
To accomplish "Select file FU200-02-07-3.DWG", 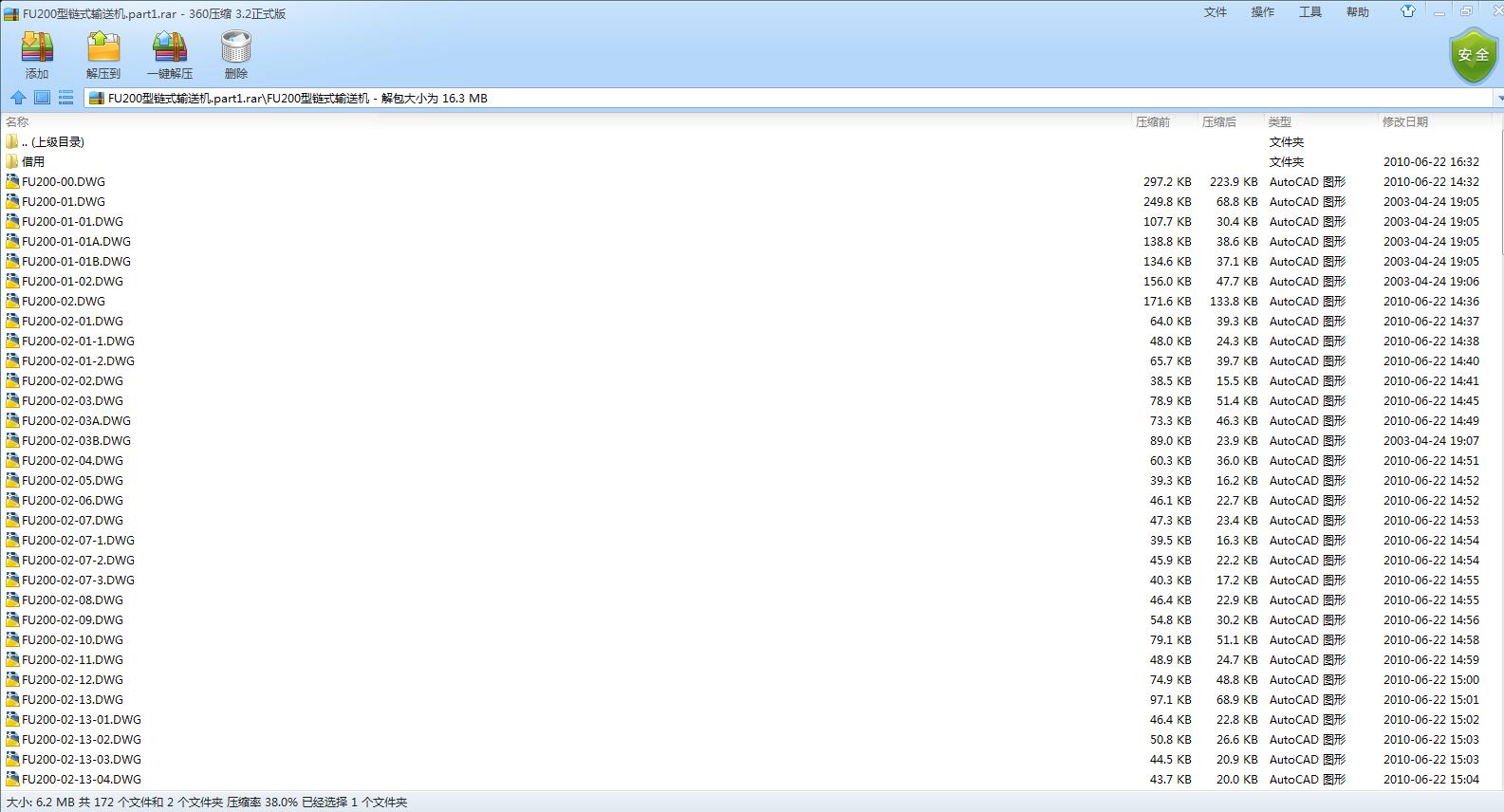I will [78, 580].
